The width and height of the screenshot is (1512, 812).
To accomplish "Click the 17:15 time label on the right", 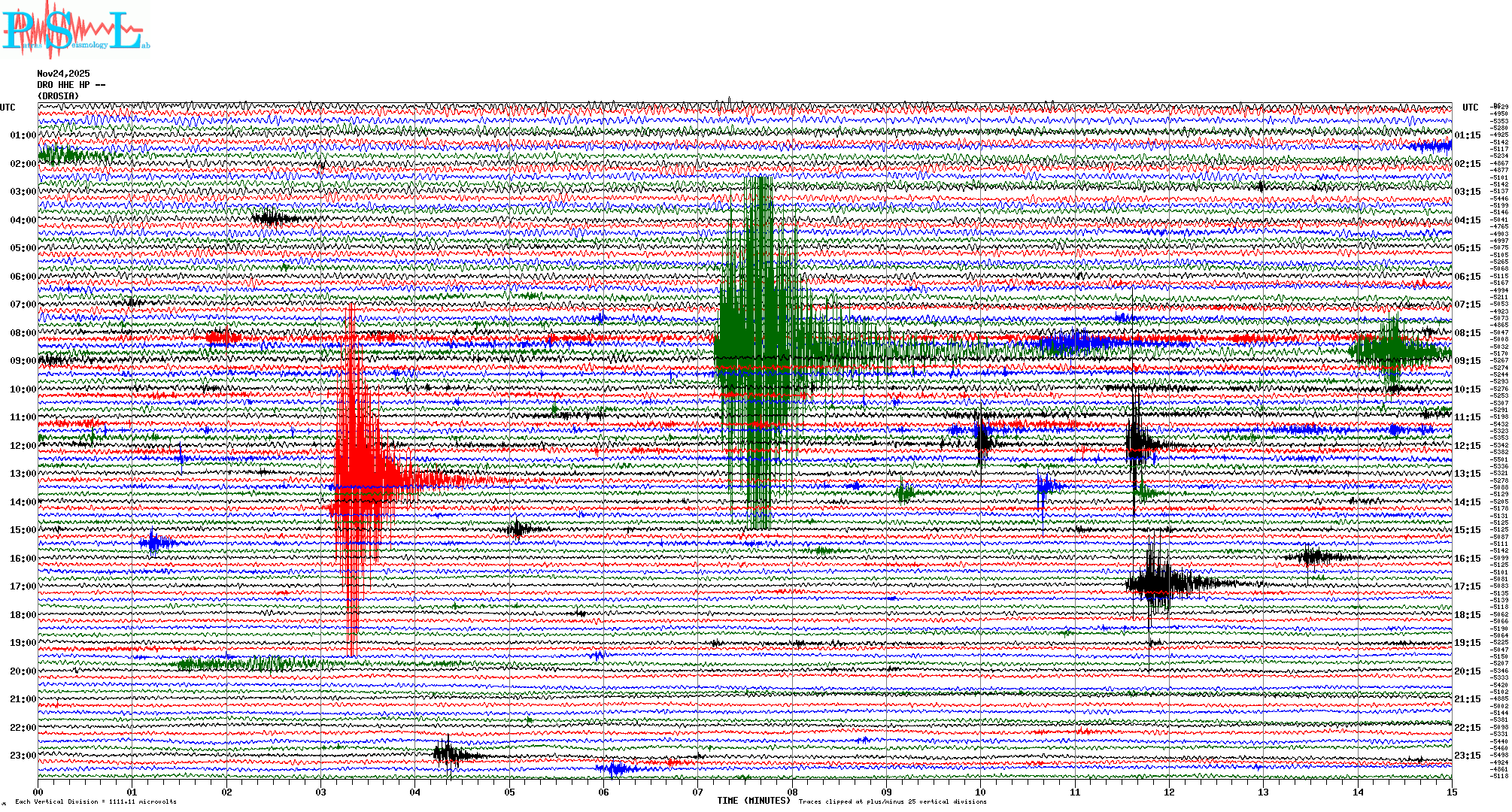I will coord(1467,586).
